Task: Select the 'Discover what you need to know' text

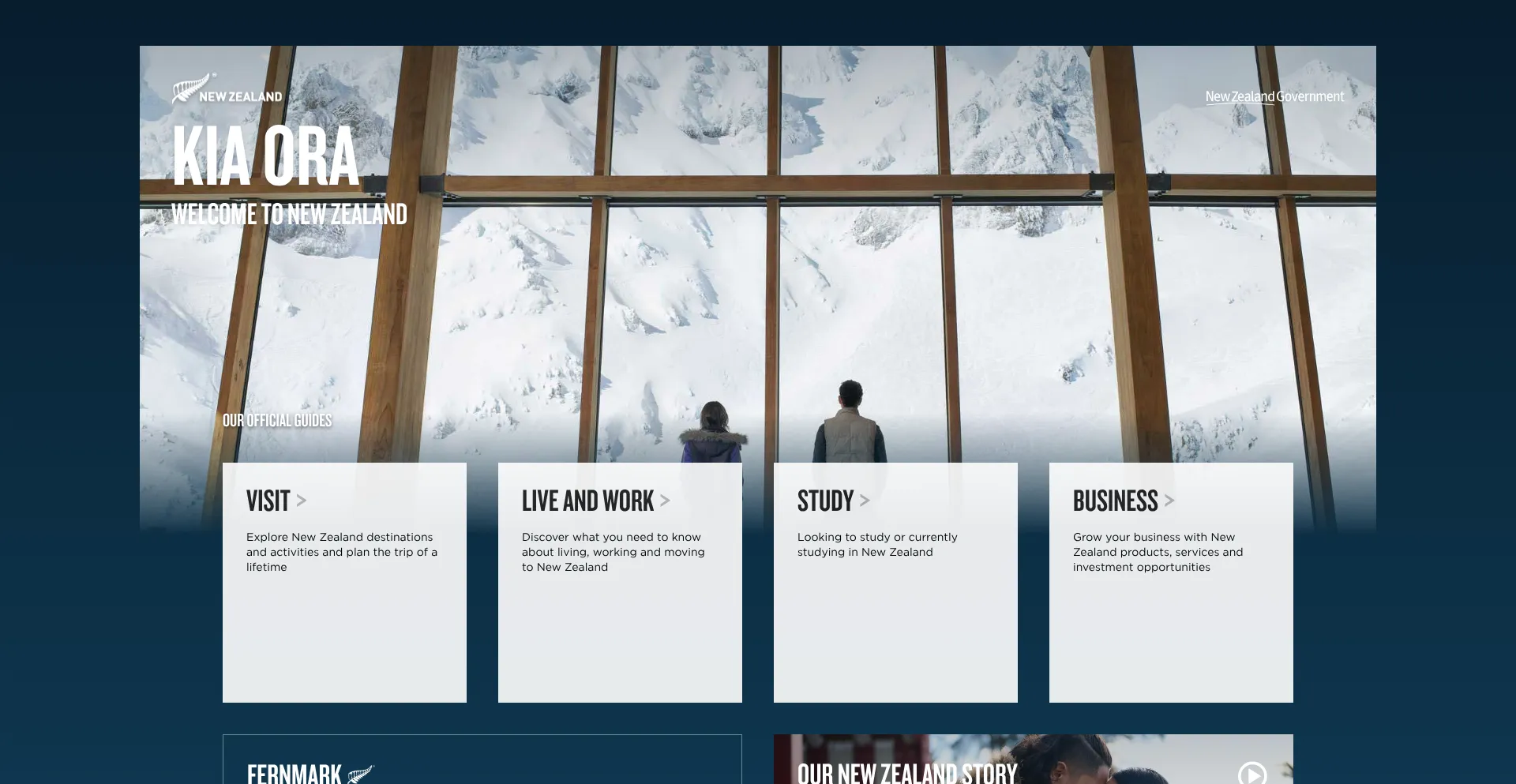Action: tap(613, 552)
